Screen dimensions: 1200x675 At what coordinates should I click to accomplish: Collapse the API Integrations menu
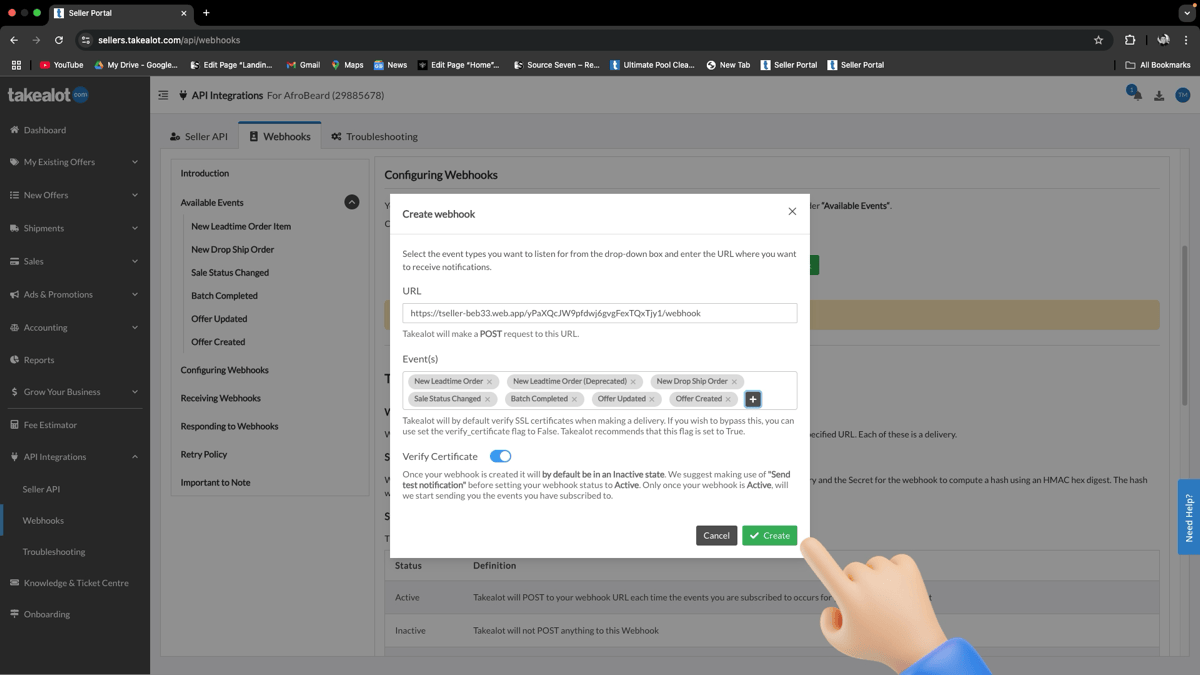point(75,457)
